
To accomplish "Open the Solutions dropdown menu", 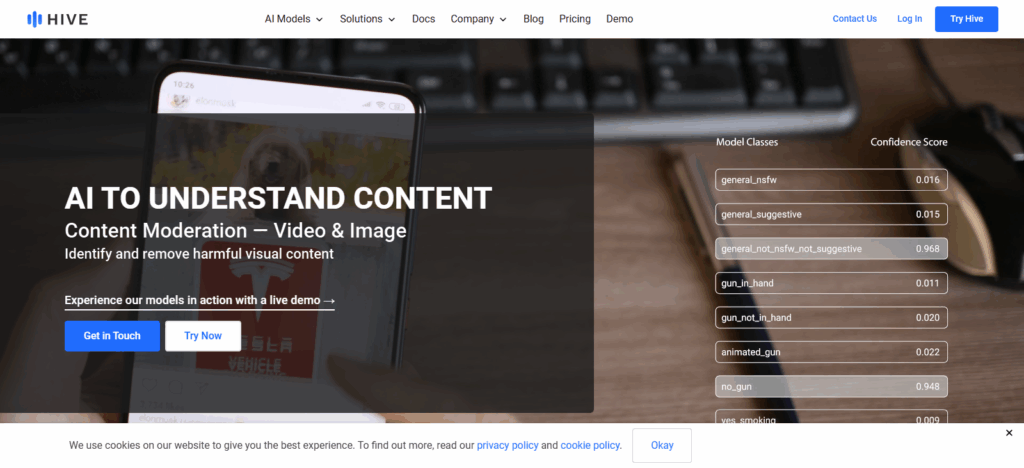I will tap(367, 19).
